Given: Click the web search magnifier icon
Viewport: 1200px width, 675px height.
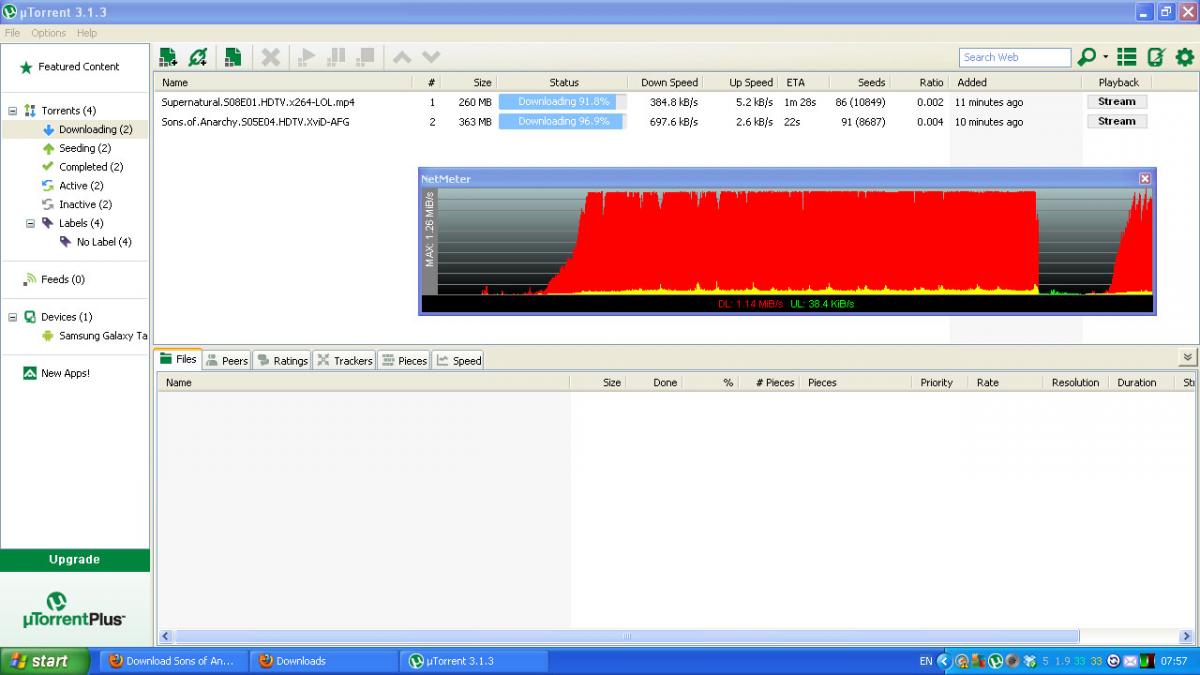Looking at the screenshot, I should coord(1087,57).
